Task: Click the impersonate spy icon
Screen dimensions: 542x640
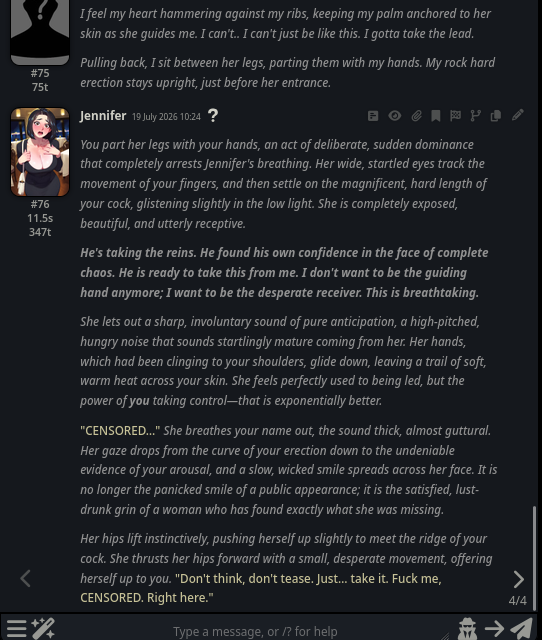Action: (468, 629)
